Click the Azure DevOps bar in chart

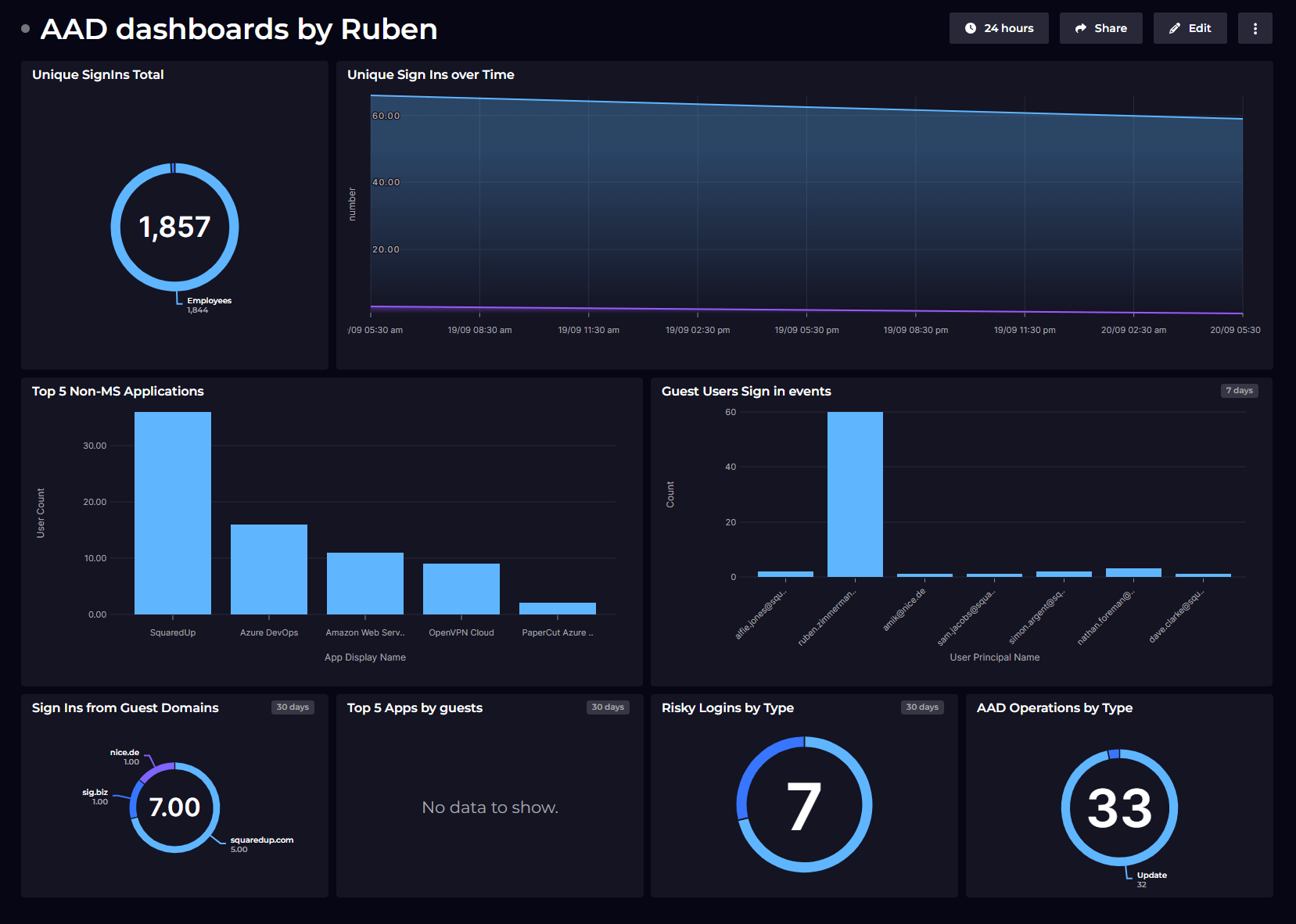pos(269,569)
